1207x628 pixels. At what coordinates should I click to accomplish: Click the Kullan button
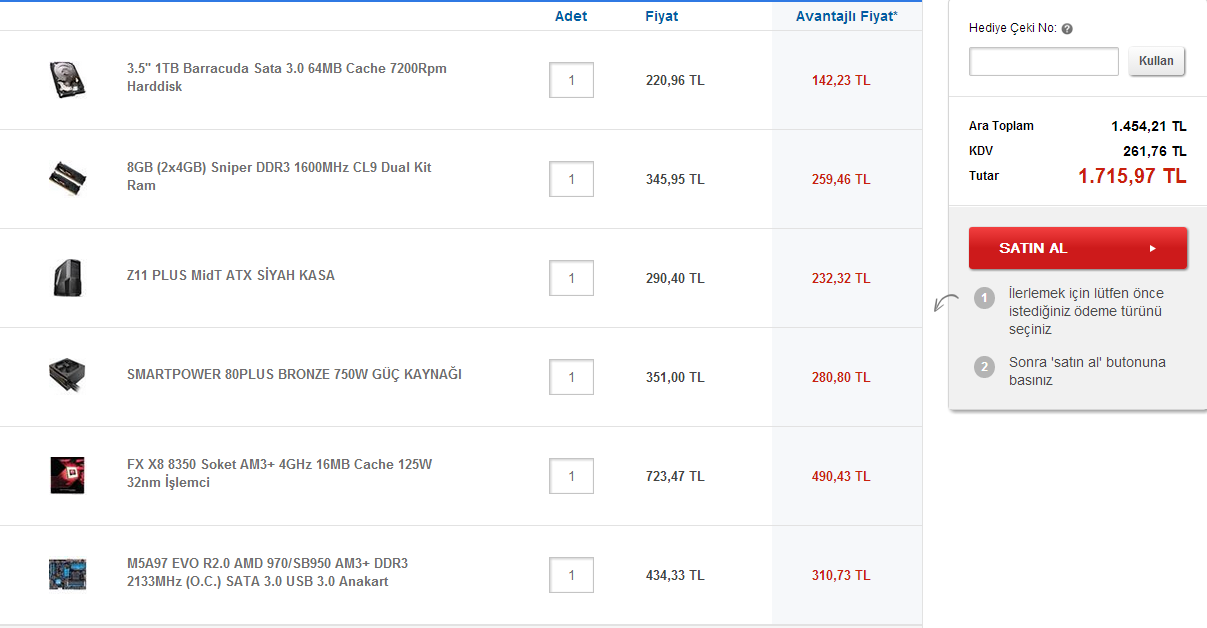[x=1157, y=61]
